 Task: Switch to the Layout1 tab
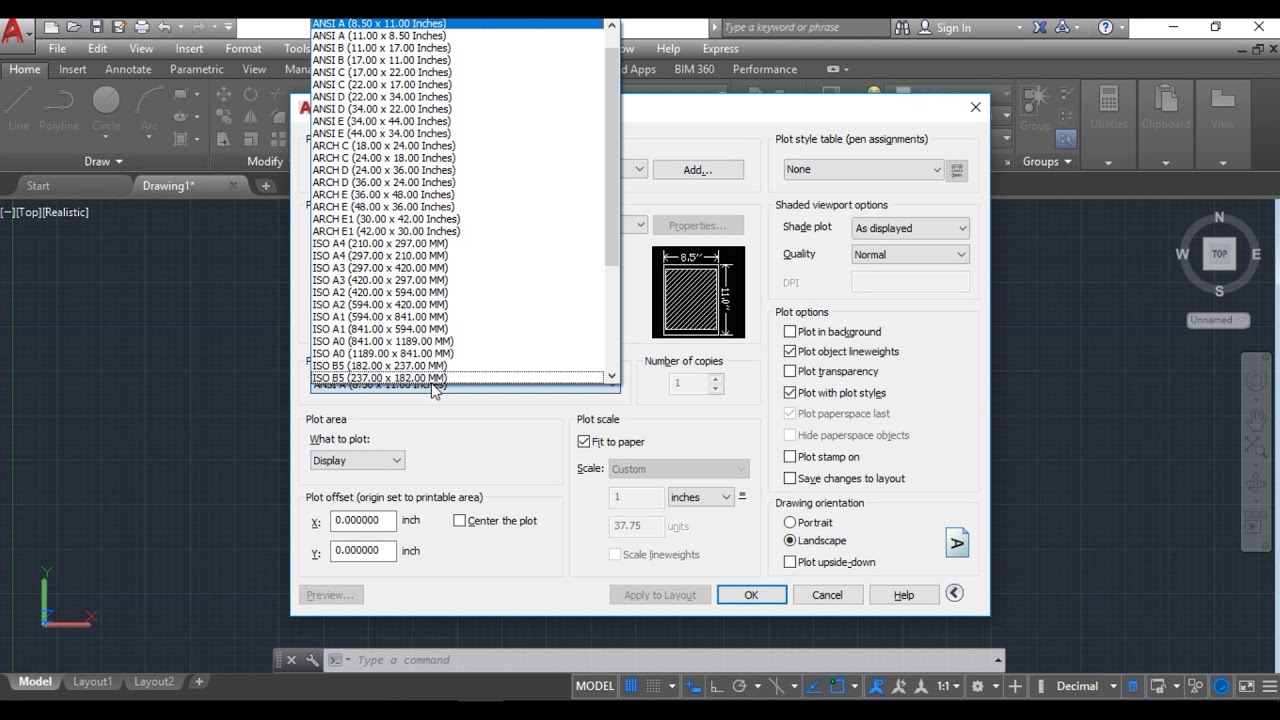[x=92, y=682]
